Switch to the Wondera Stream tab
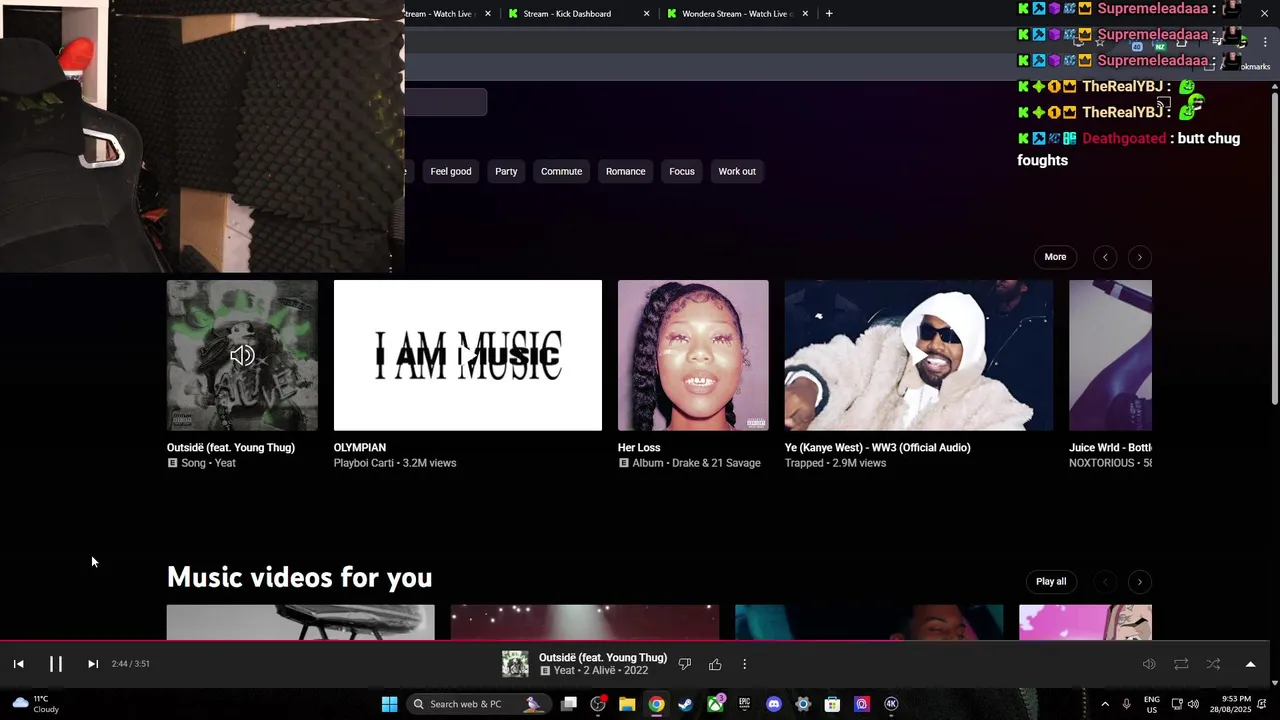Screen dimensions: 1280x720 pos(735,13)
